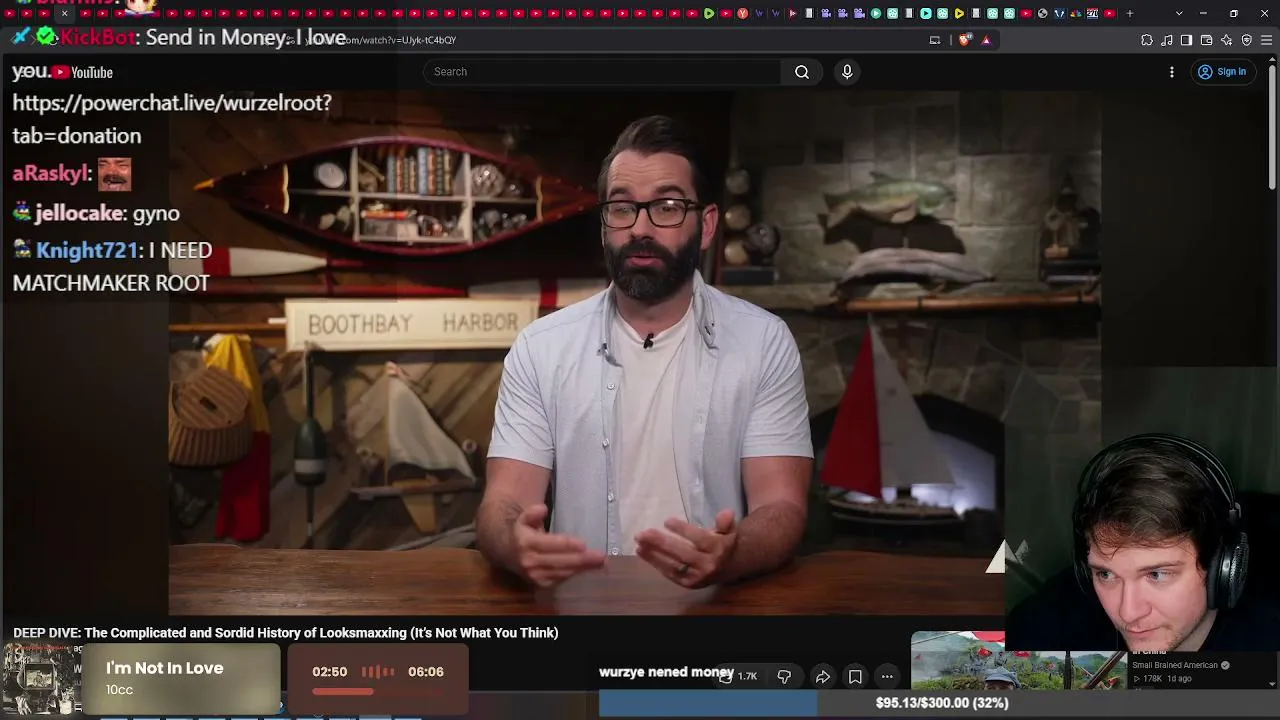Click the YouTube logo
The height and width of the screenshot is (720, 1280).
[x=82, y=72]
